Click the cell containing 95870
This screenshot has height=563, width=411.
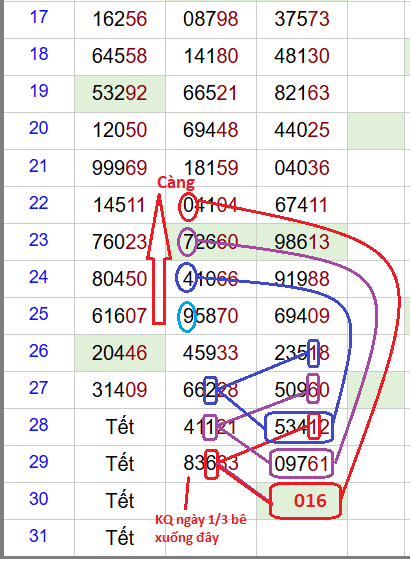pyautogui.click(x=211, y=316)
